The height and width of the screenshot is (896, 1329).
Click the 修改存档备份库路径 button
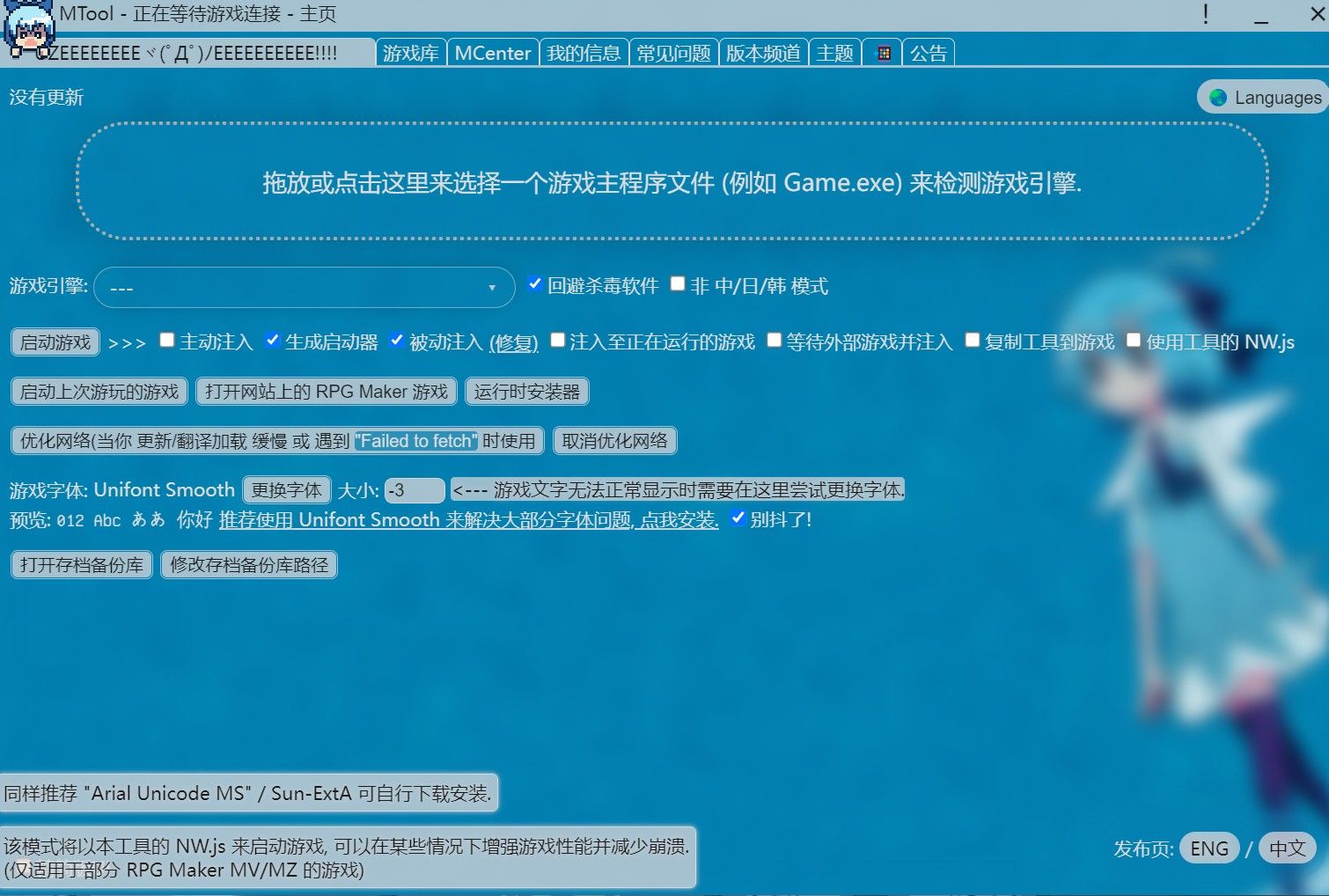coord(249,565)
